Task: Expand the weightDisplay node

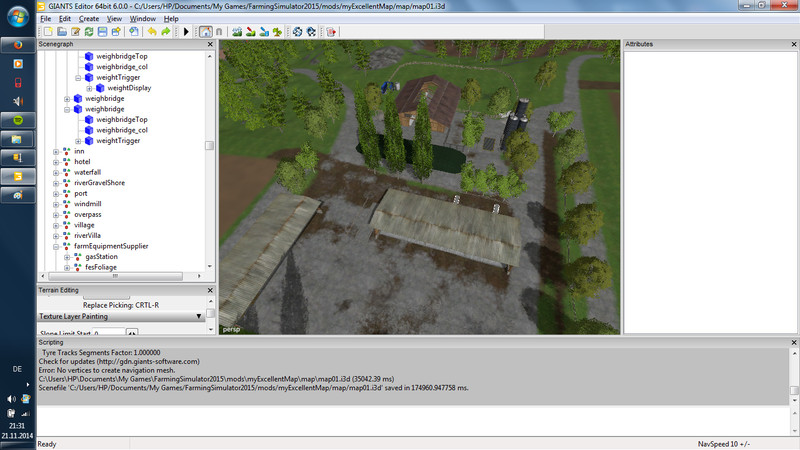Action: pyautogui.click(x=89, y=88)
